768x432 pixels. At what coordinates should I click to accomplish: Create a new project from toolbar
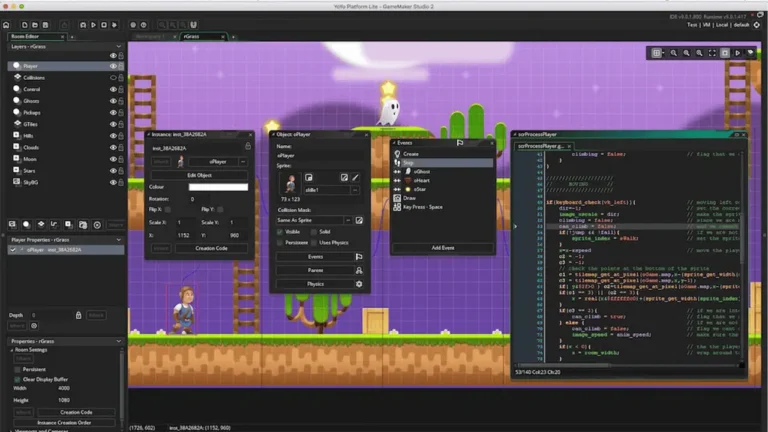pos(24,25)
